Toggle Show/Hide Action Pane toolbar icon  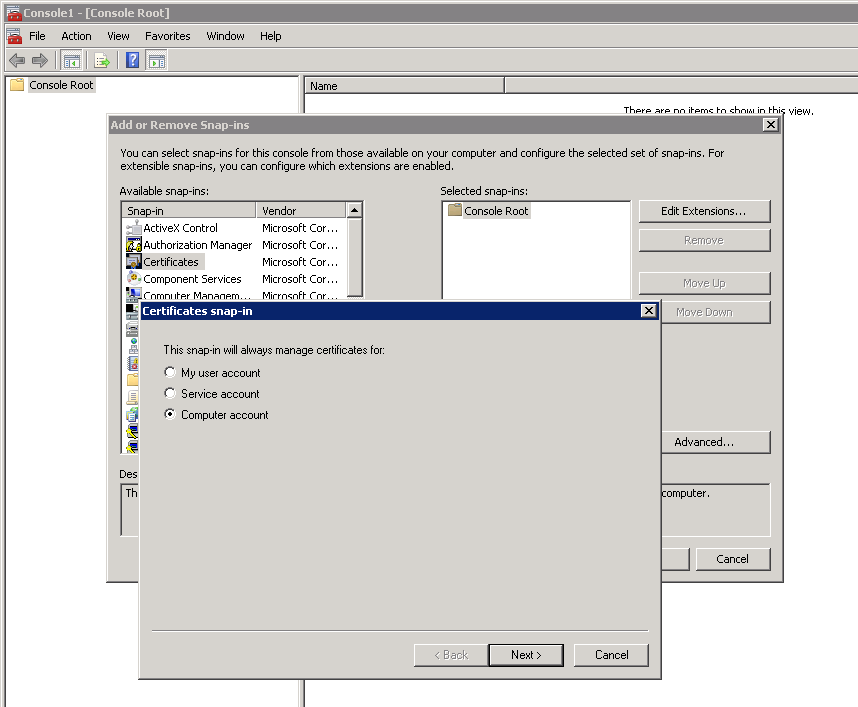(x=156, y=60)
